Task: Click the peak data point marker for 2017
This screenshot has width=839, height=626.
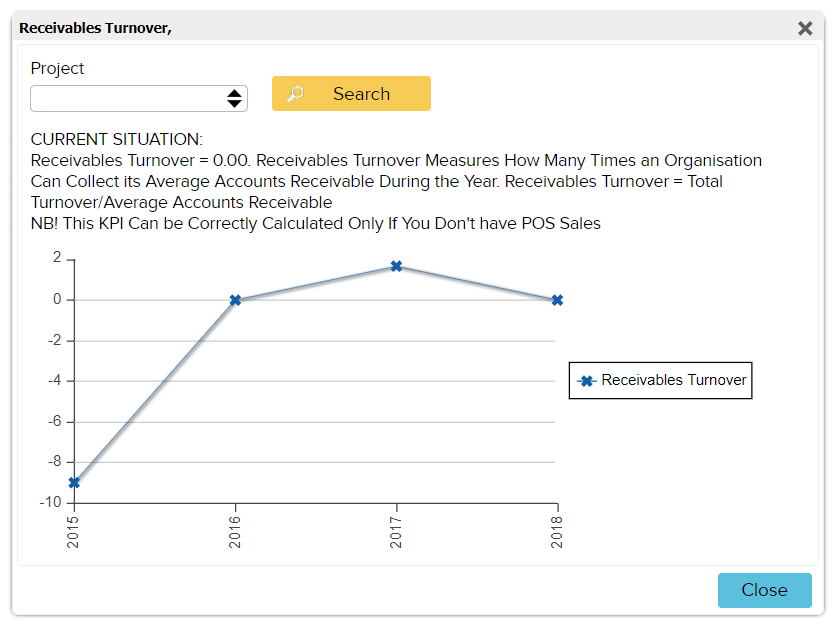Action: [x=396, y=266]
